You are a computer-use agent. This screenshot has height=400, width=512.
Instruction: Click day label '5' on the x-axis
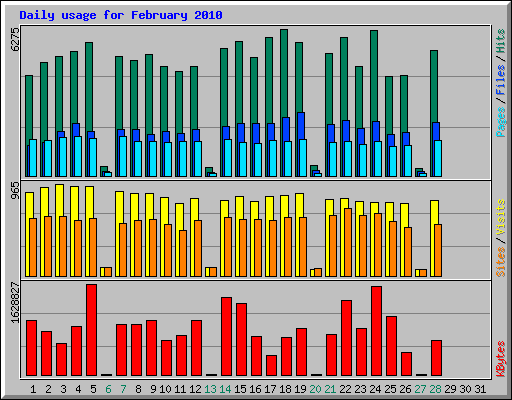tap(93, 389)
